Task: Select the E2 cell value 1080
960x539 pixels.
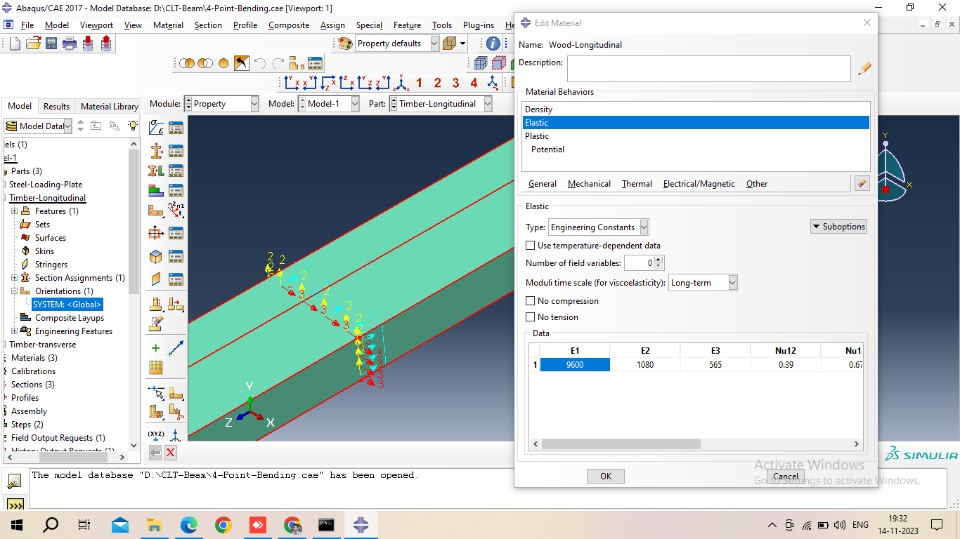Action: (645, 364)
